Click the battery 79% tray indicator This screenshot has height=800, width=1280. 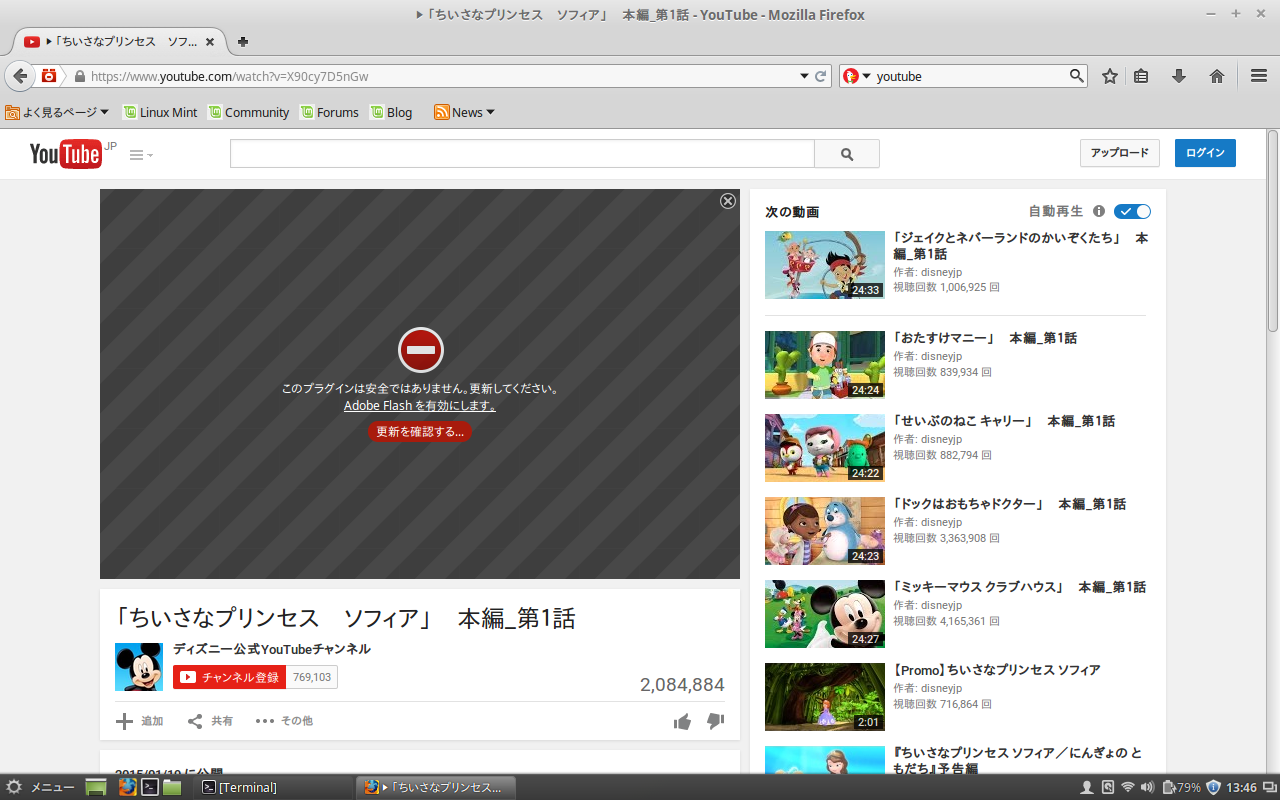1181,787
